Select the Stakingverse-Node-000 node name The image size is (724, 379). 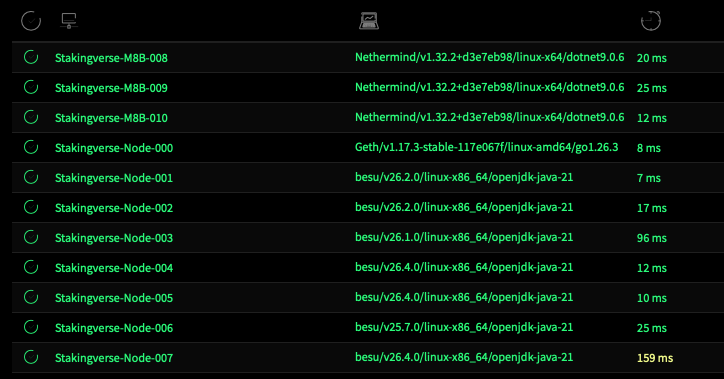pos(114,148)
